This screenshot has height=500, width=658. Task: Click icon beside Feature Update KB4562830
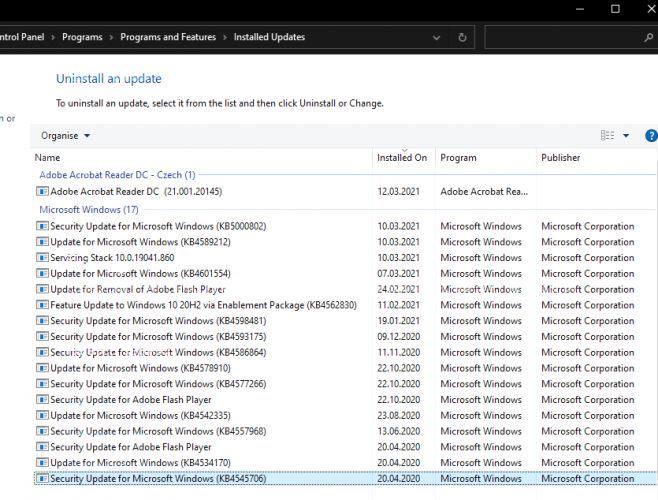[x=42, y=305]
